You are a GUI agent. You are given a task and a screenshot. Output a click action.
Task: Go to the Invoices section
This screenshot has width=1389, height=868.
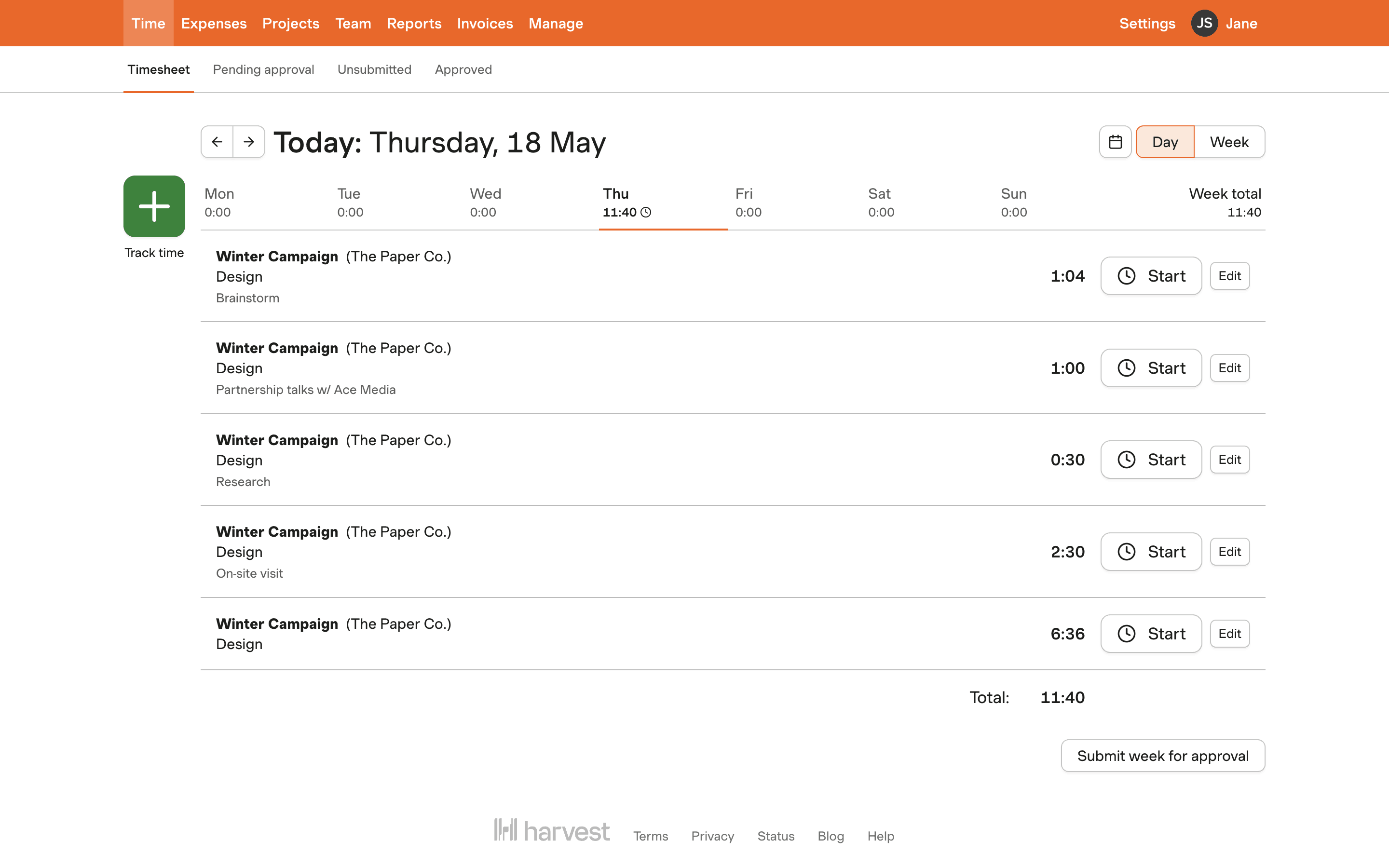484,24
